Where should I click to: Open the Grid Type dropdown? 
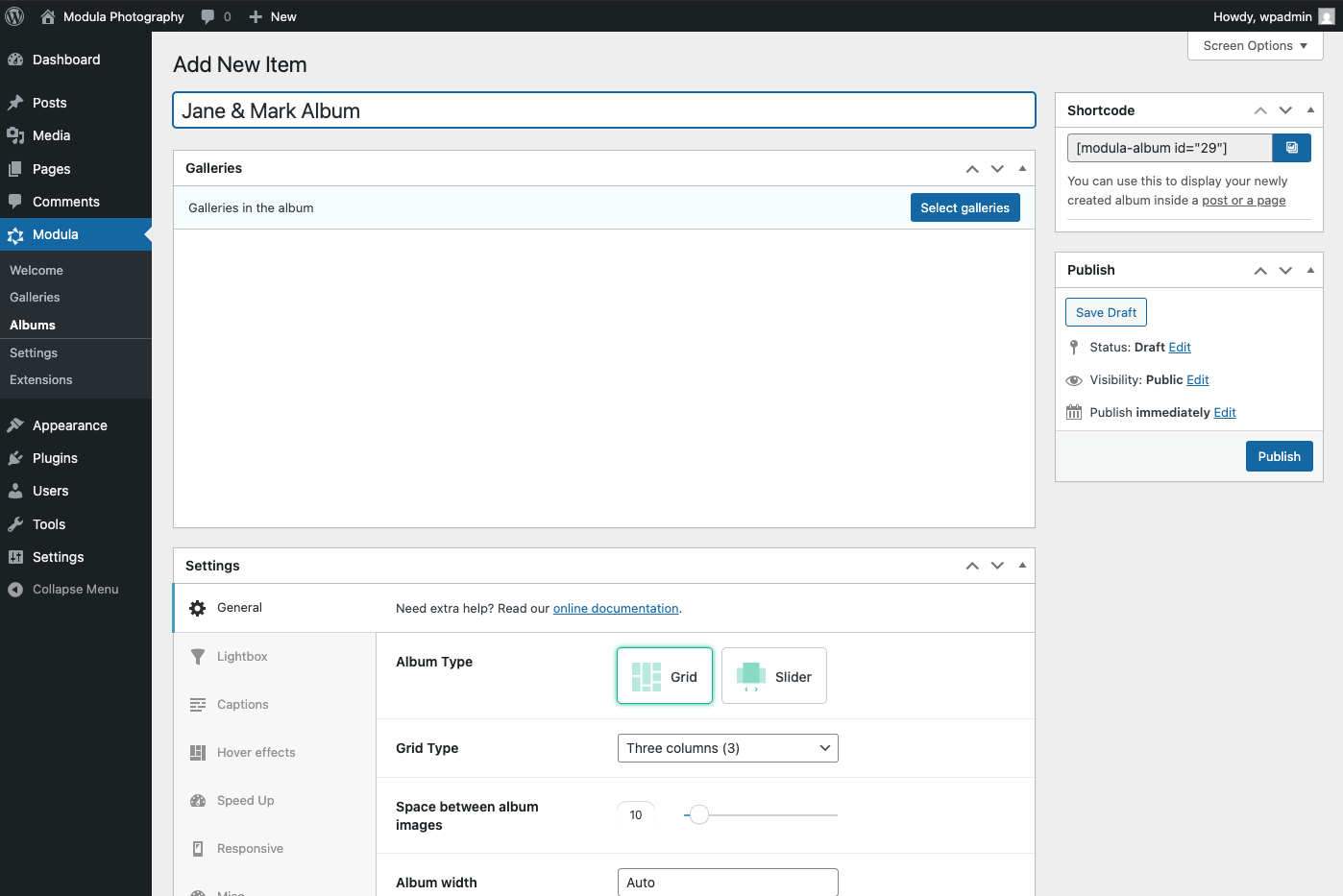(x=727, y=748)
